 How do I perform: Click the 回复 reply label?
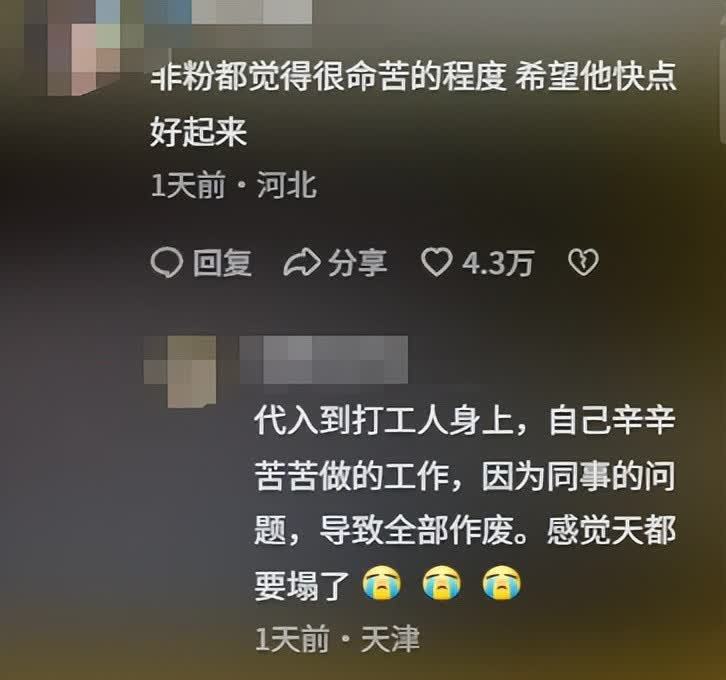(x=222, y=263)
